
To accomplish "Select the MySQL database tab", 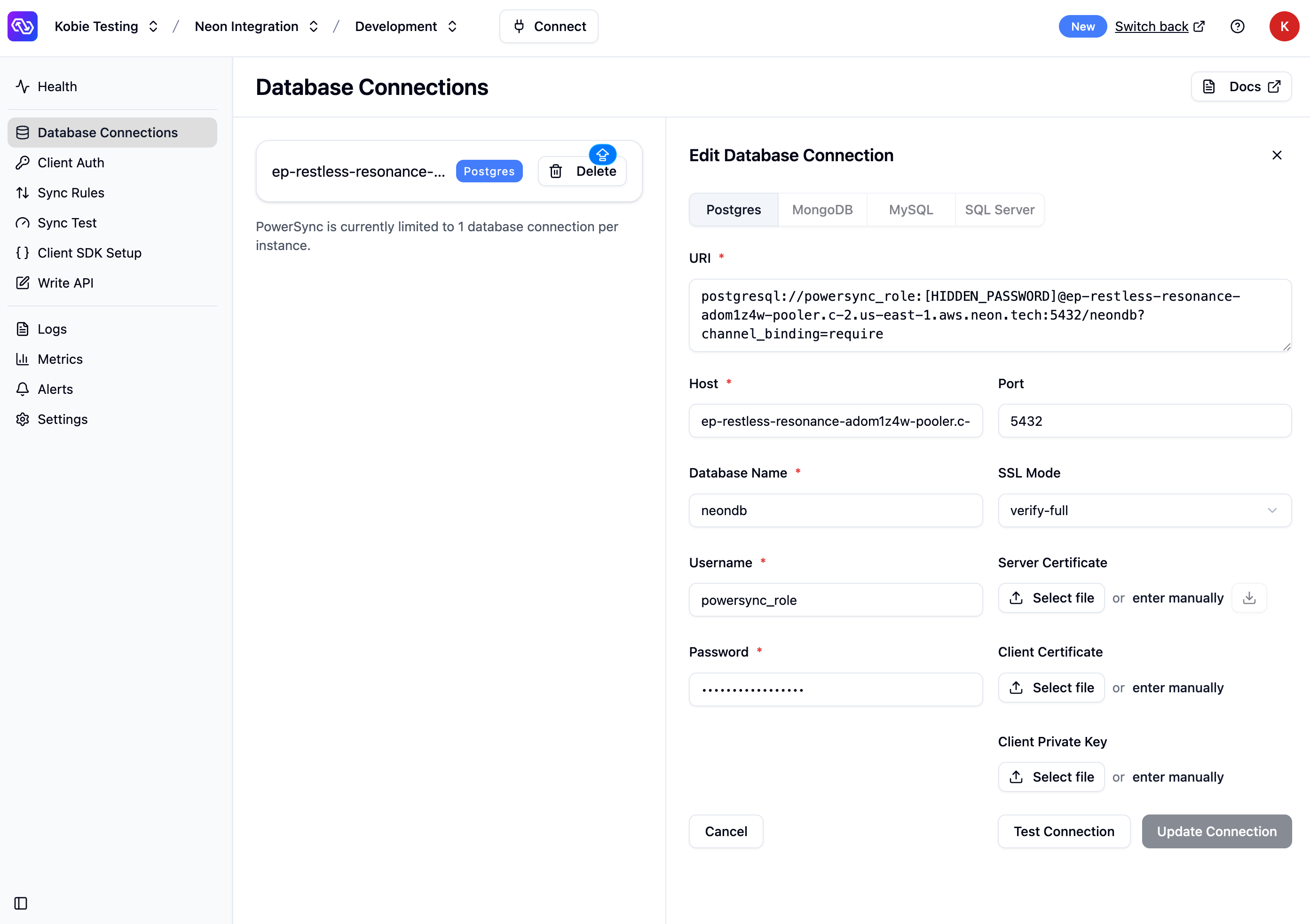I will [911, 209].
